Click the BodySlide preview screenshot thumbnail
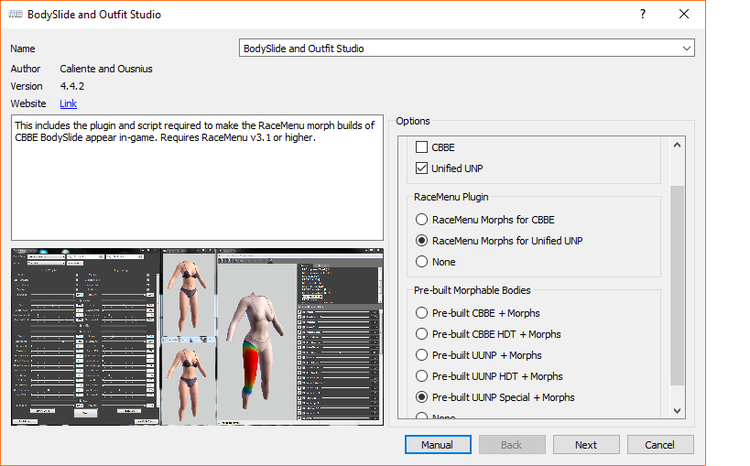Screen dimensions: 750x466 [x=197, y=336]
